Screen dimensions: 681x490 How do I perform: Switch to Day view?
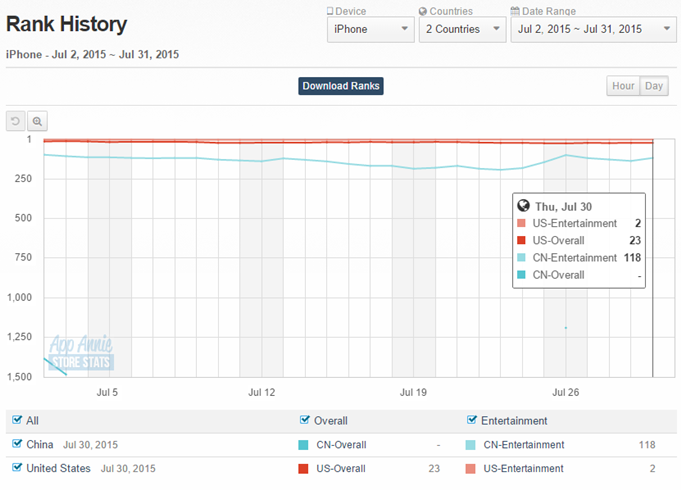pos(654,86)
